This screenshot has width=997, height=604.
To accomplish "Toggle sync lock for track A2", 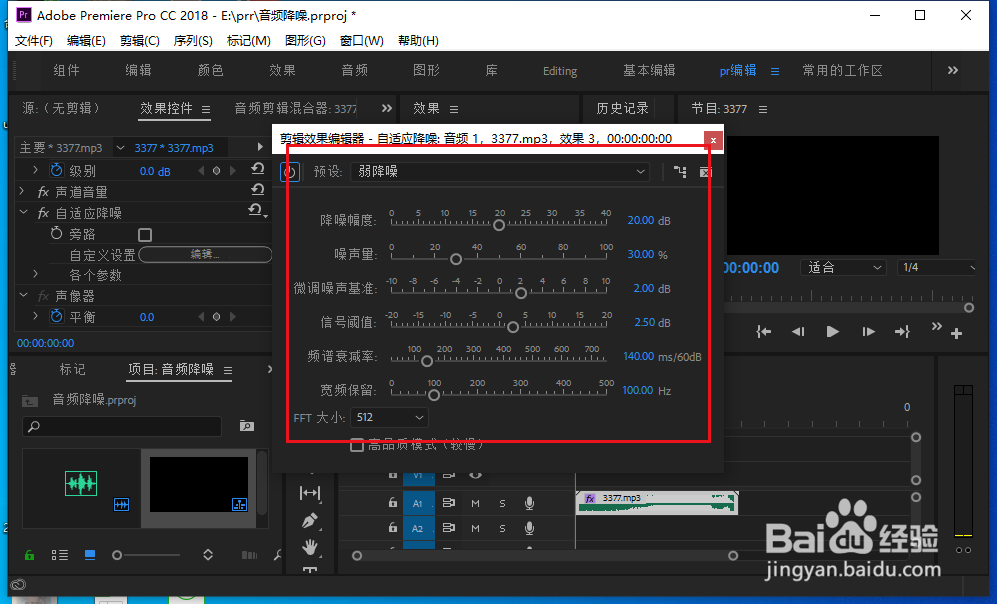I will point(448,528).
